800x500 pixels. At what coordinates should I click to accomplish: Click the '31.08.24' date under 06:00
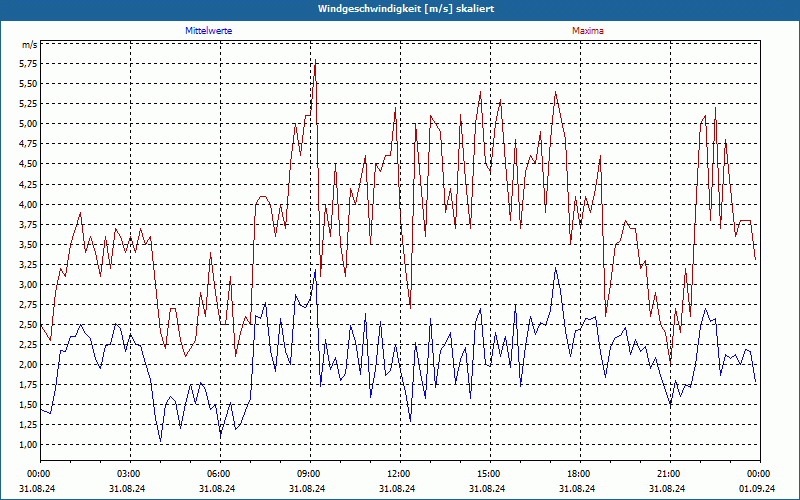[x=217, y=489]
